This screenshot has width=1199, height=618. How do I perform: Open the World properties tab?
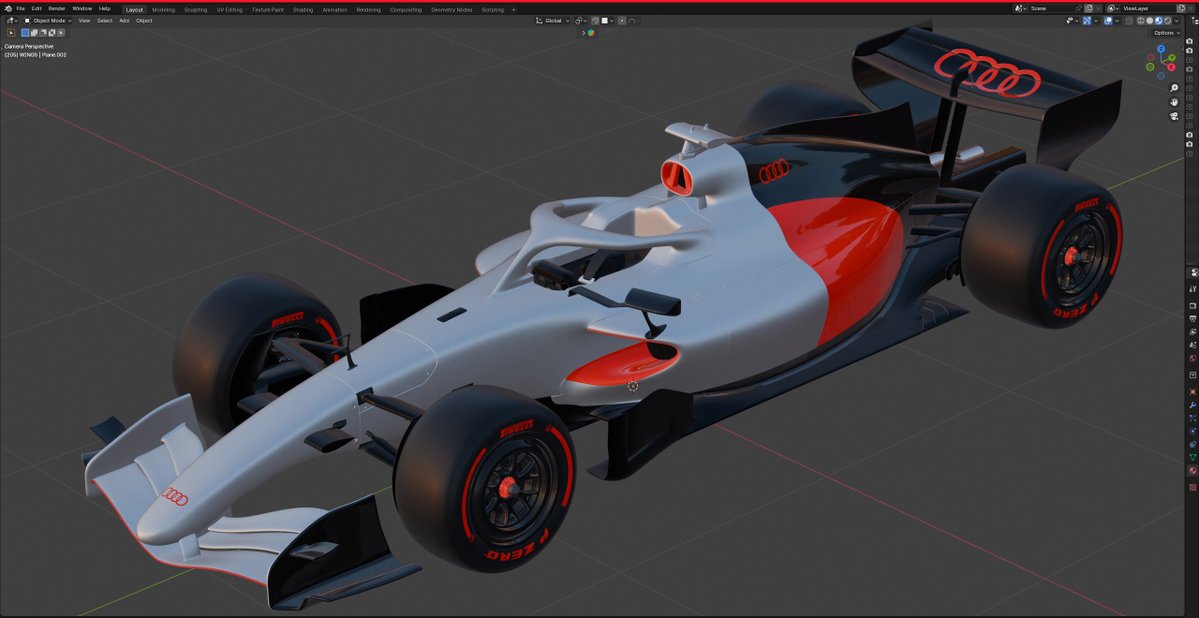coord(1192,358)
